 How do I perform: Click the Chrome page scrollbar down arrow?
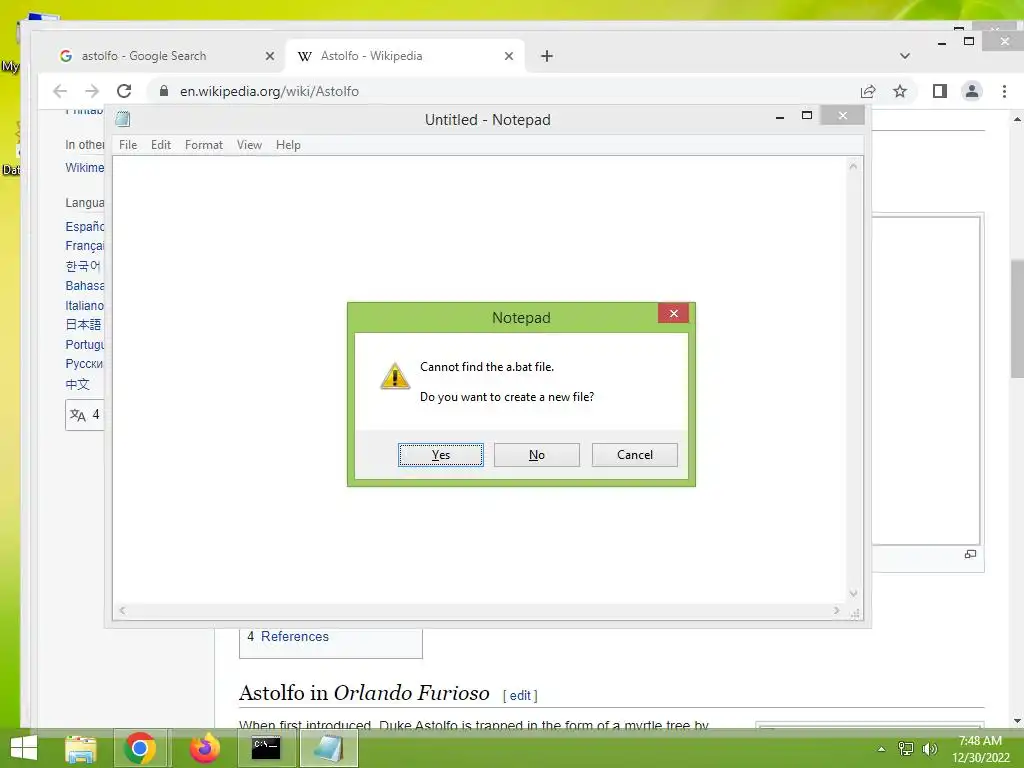(x=1017, y=721)
